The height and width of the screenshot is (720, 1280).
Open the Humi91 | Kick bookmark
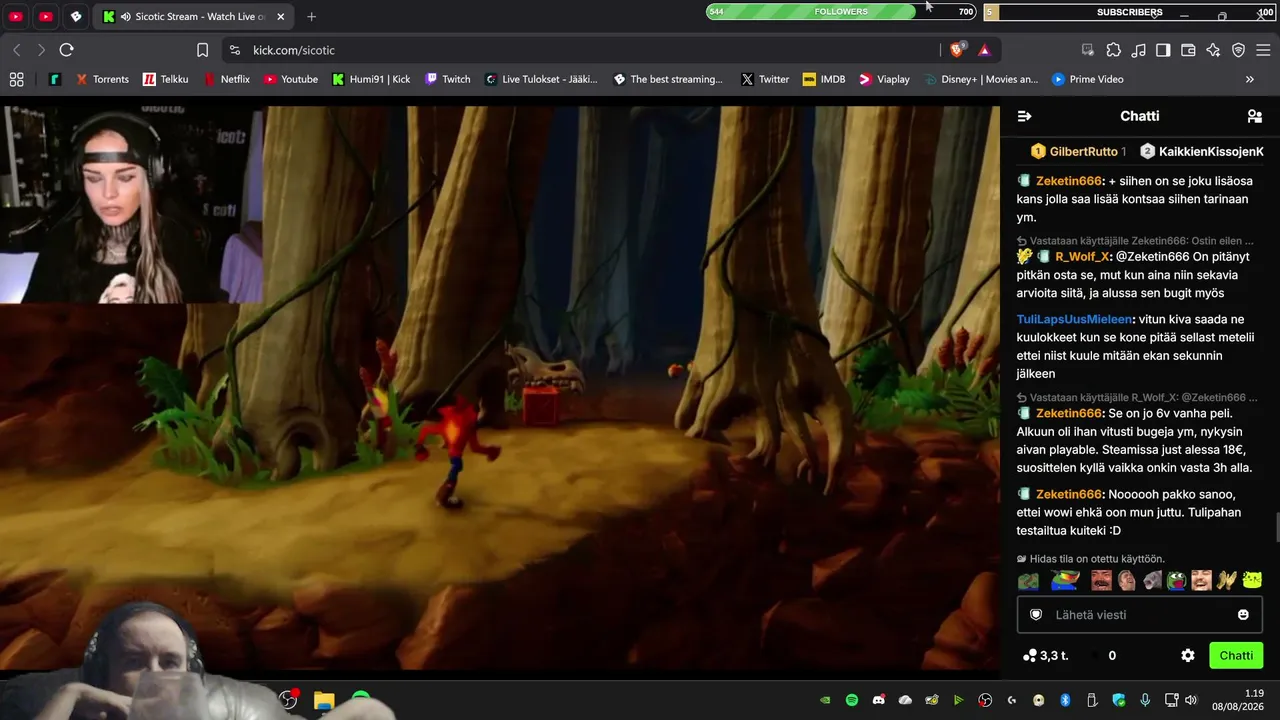click(371, 79)
